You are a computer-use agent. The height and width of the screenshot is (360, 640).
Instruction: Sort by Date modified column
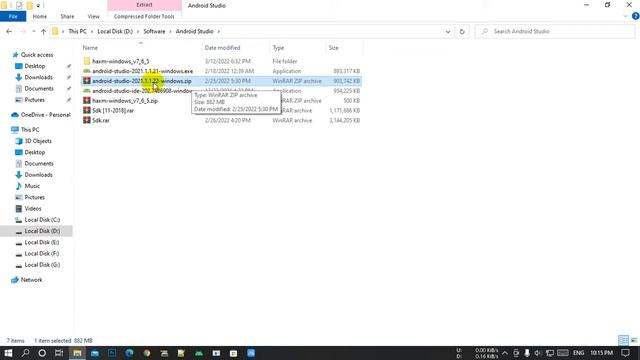coord(222,48)
